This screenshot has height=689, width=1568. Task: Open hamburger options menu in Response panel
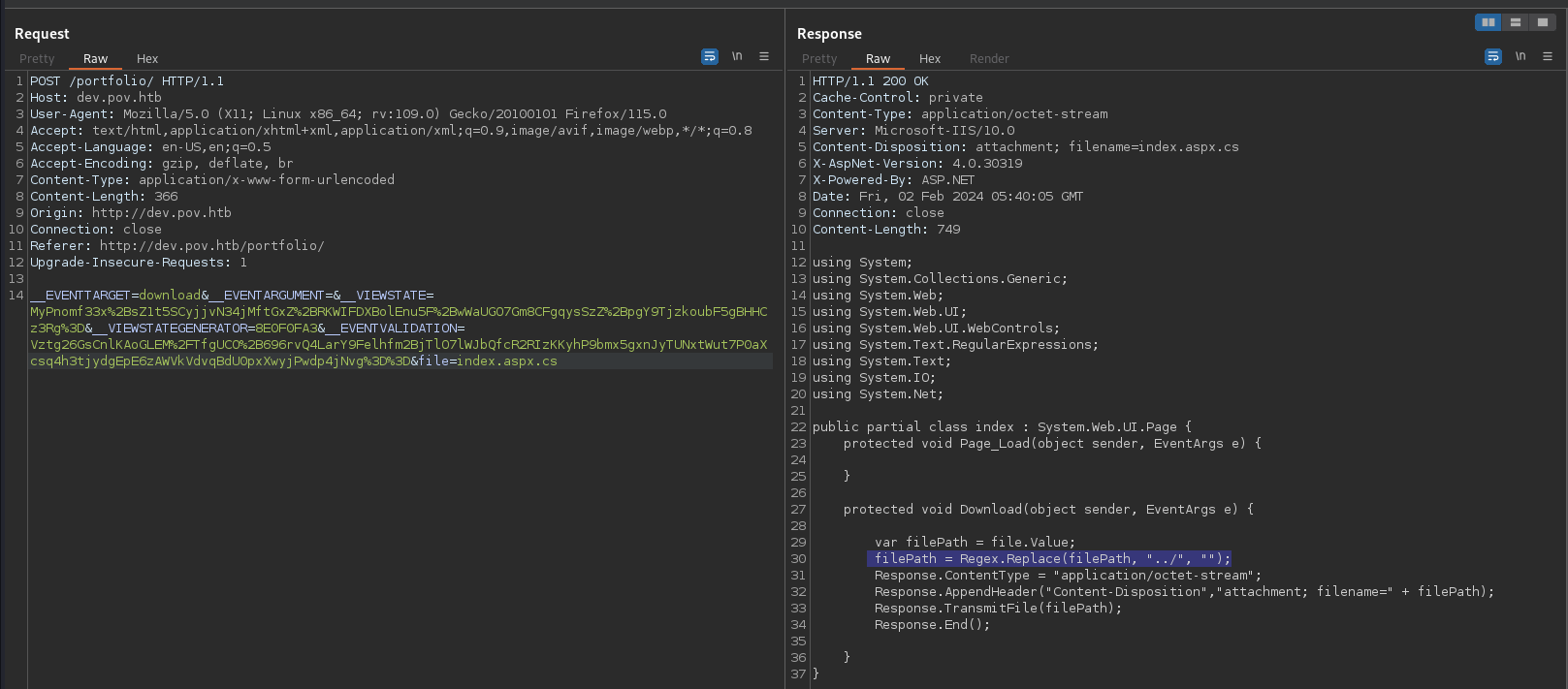[x=1548, y=57]
